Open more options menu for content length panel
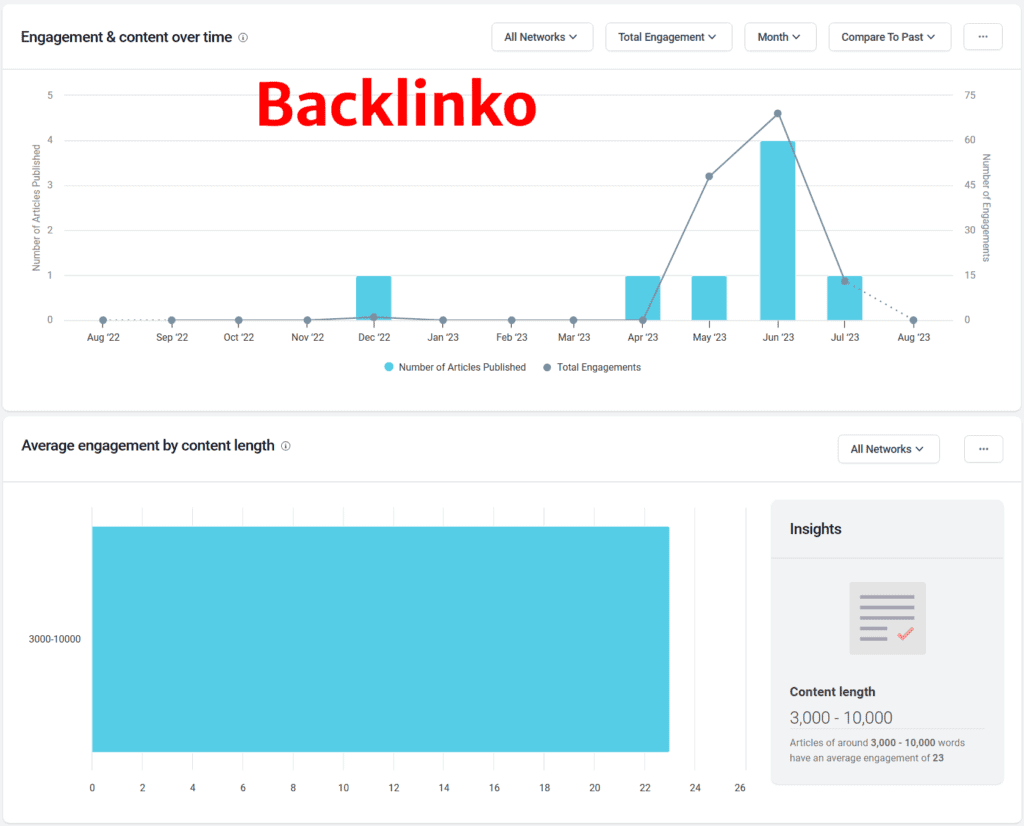 [982, 449]
